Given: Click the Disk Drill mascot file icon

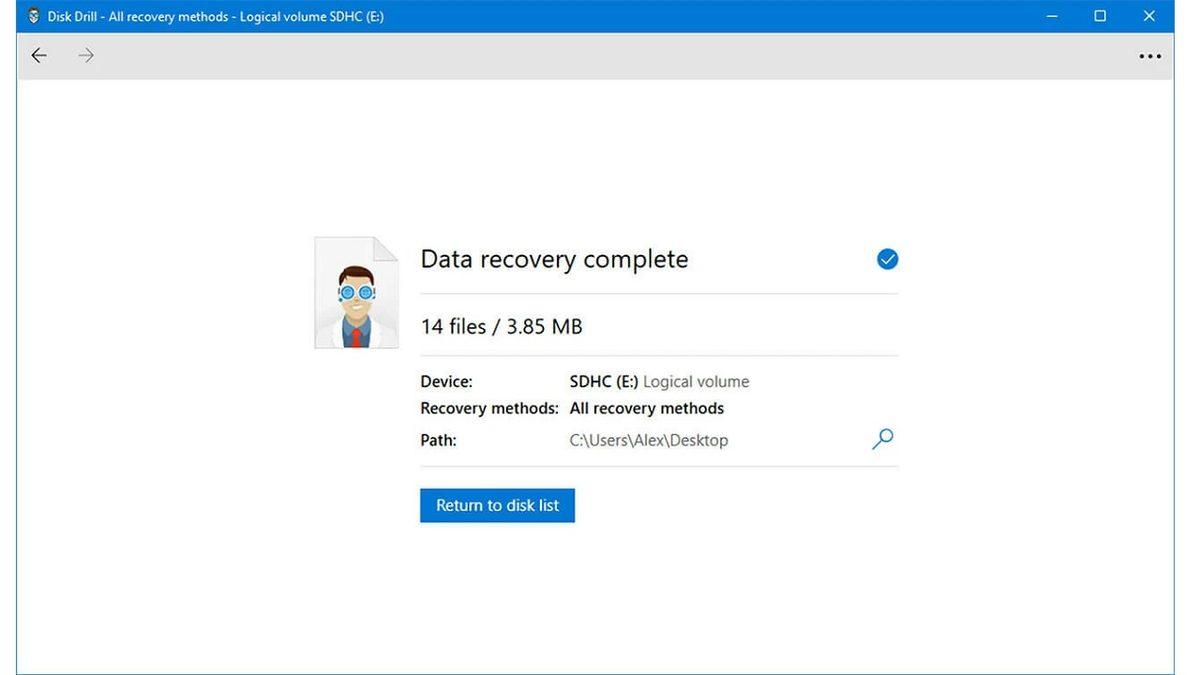Looking at the screenshot, I should (356, 293).
